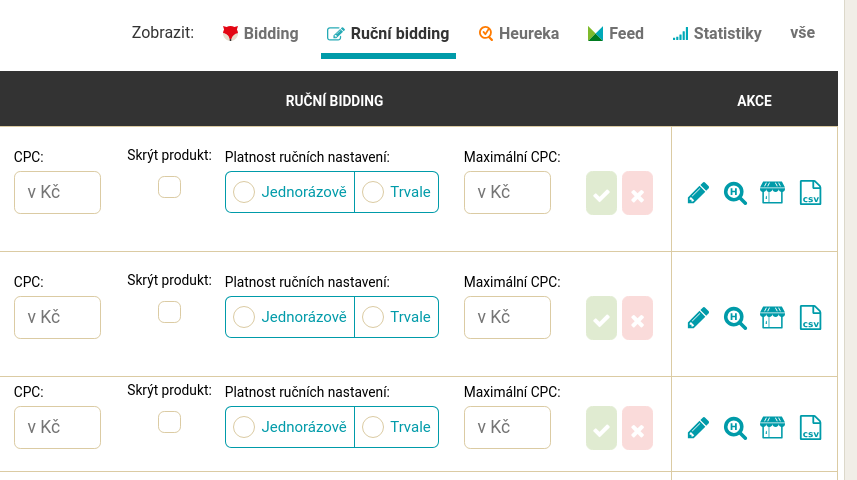Open Heureka magnifier icon in second row
The image size is (857, 480).
coord(735,318)
